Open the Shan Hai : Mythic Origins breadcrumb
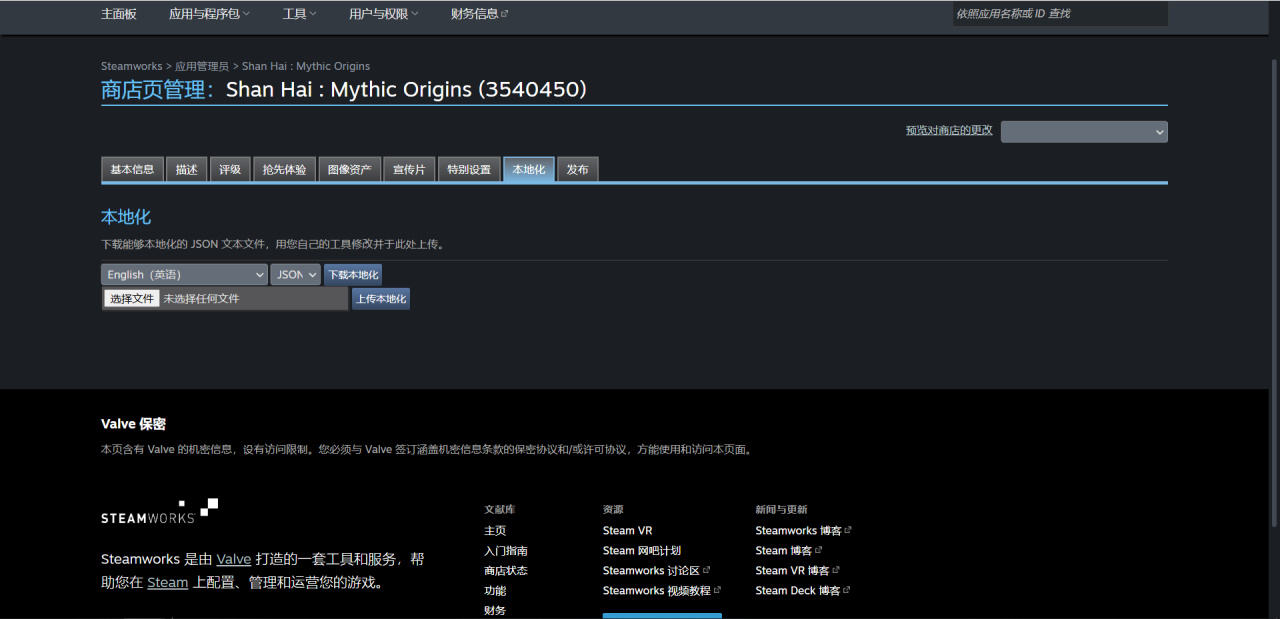Viewport: 1280px width, 619px height. (x=306, y=66)
